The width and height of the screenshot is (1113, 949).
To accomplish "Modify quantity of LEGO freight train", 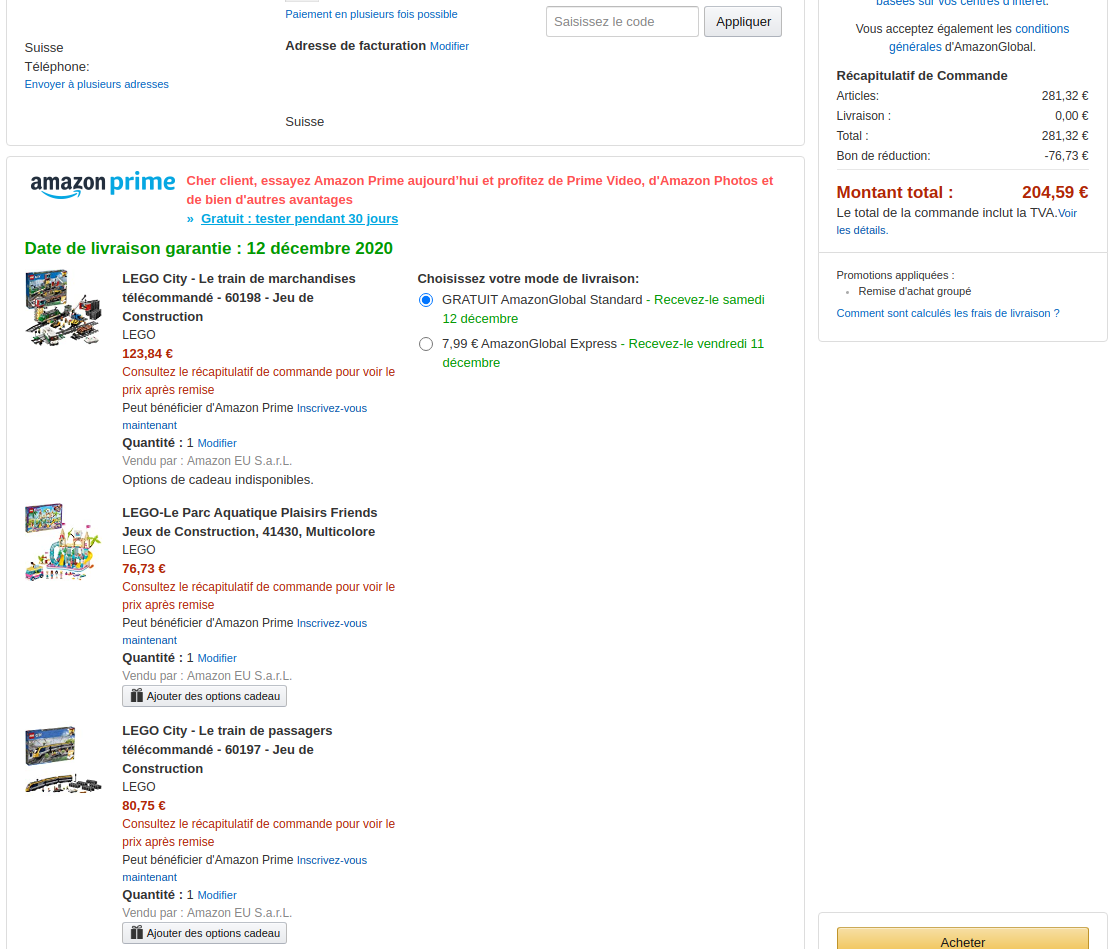I will tap(217, 443).
